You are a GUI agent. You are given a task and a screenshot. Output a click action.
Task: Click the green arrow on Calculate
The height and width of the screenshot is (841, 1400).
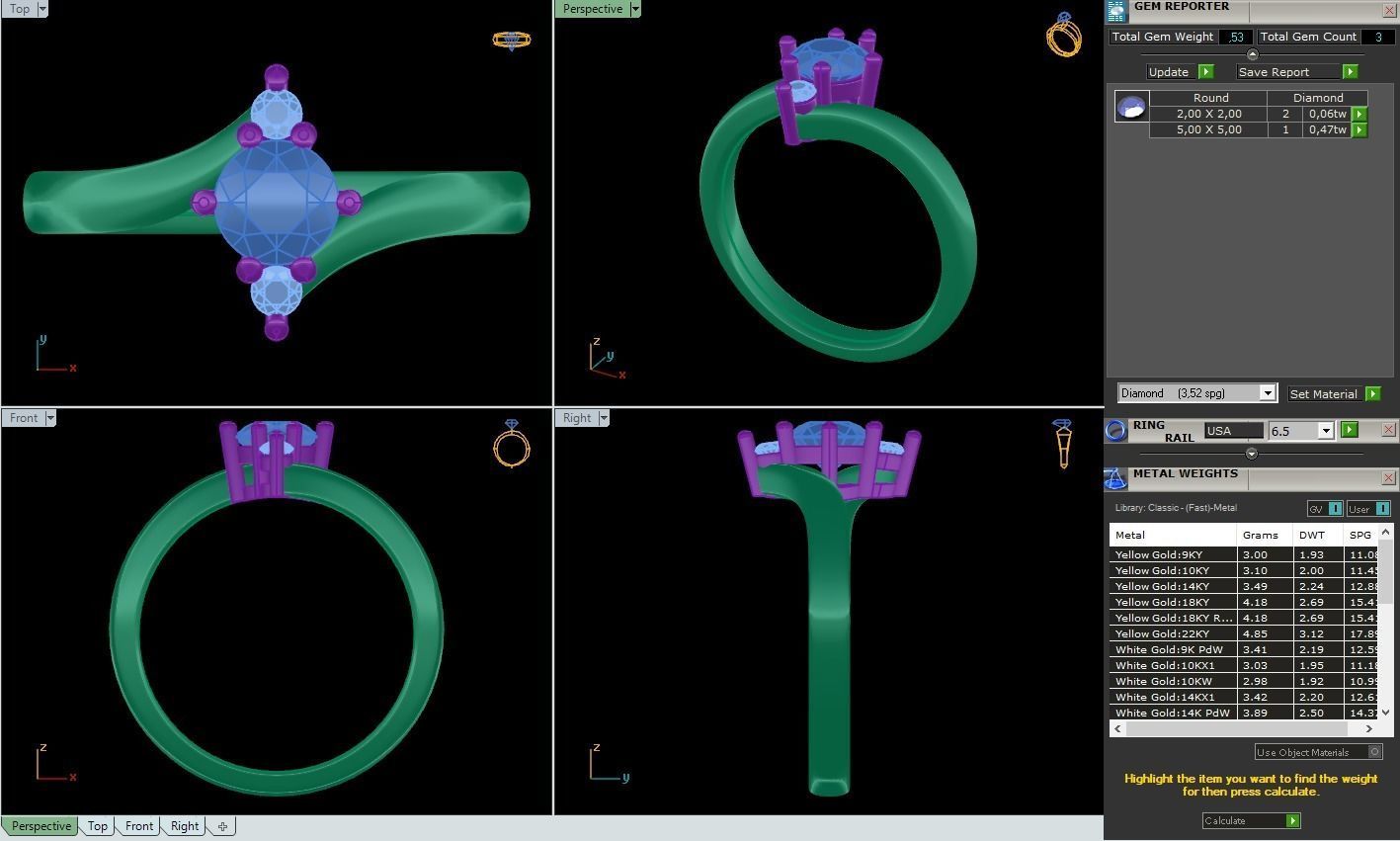coord(1292,821)
